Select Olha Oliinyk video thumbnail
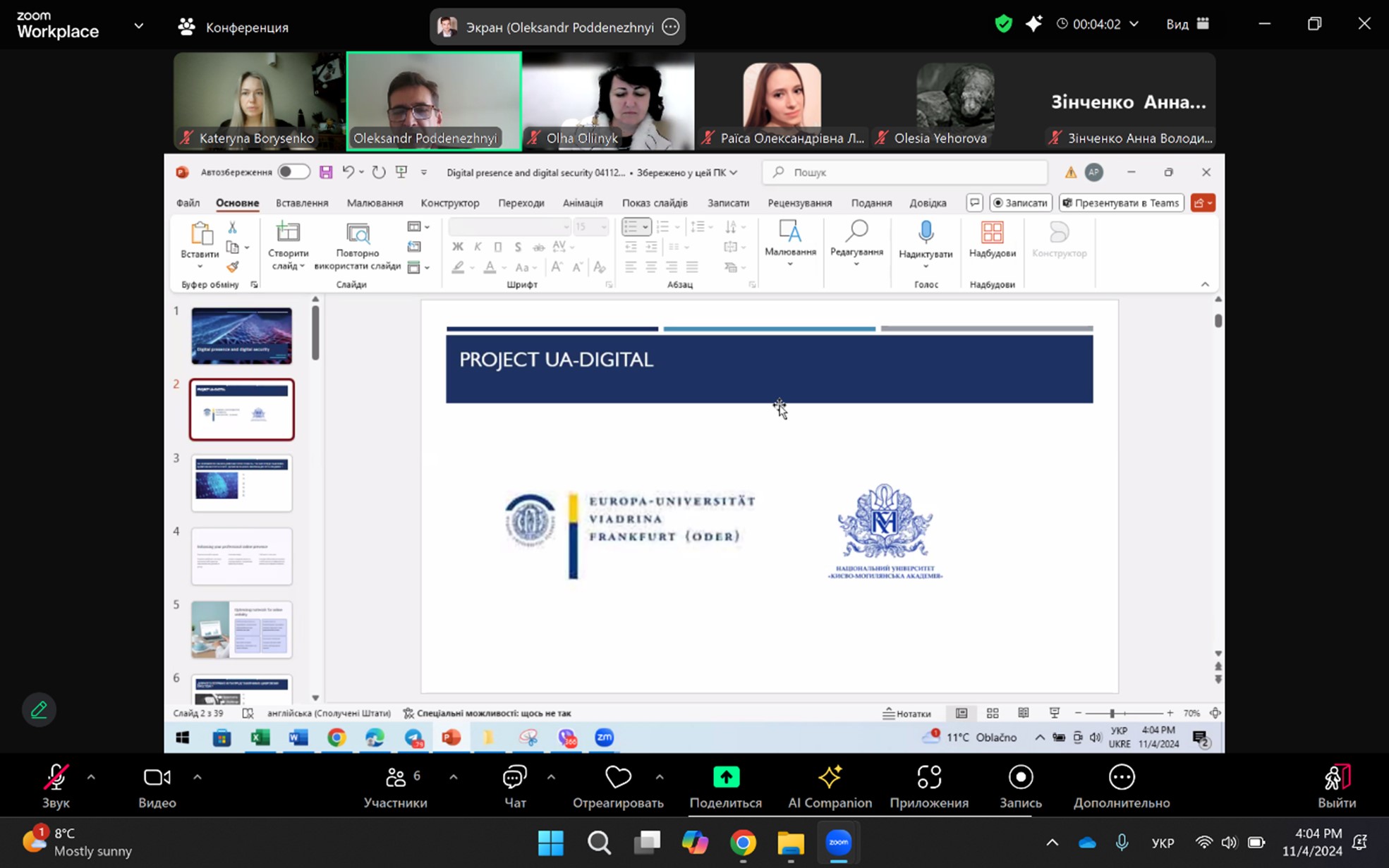 tap(608, 102)
